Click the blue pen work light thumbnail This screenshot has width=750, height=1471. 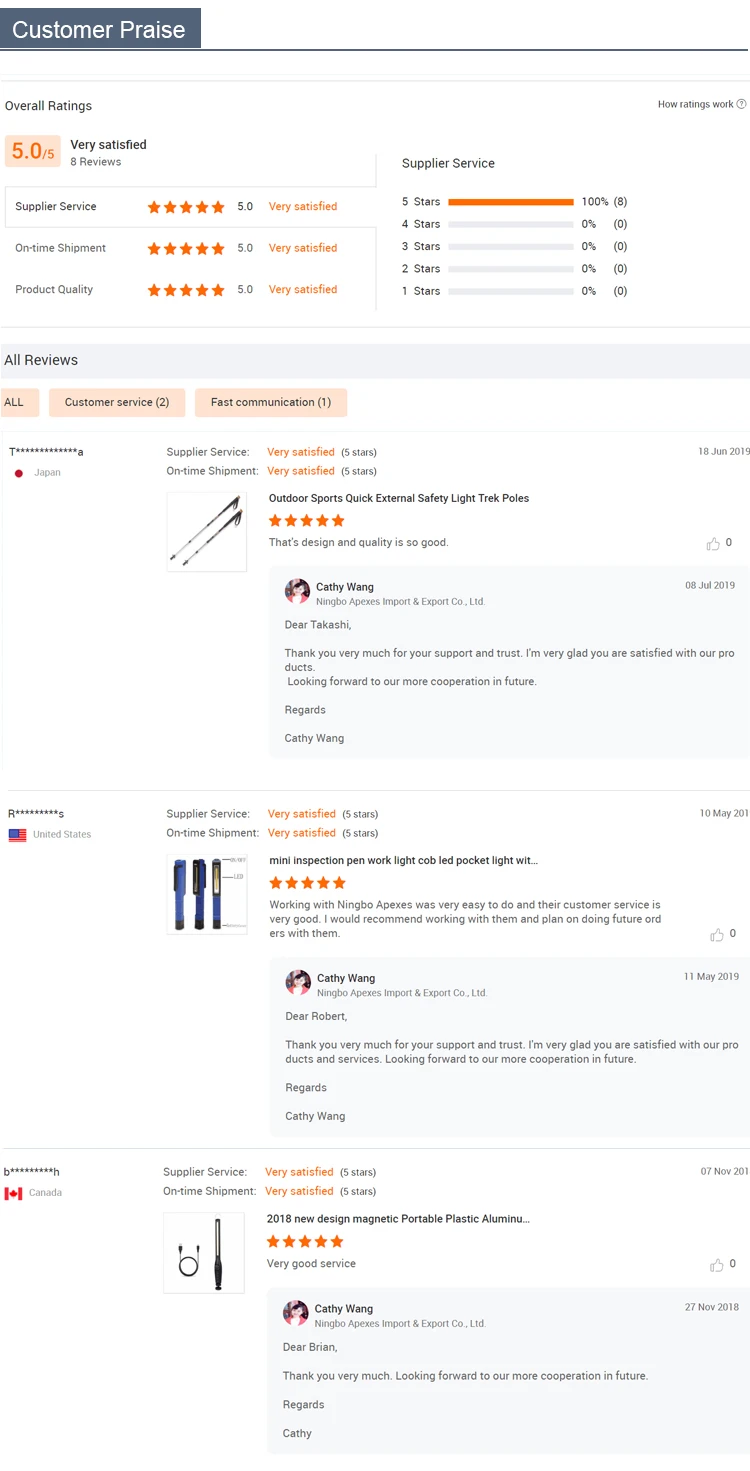[x=206, y=893]
